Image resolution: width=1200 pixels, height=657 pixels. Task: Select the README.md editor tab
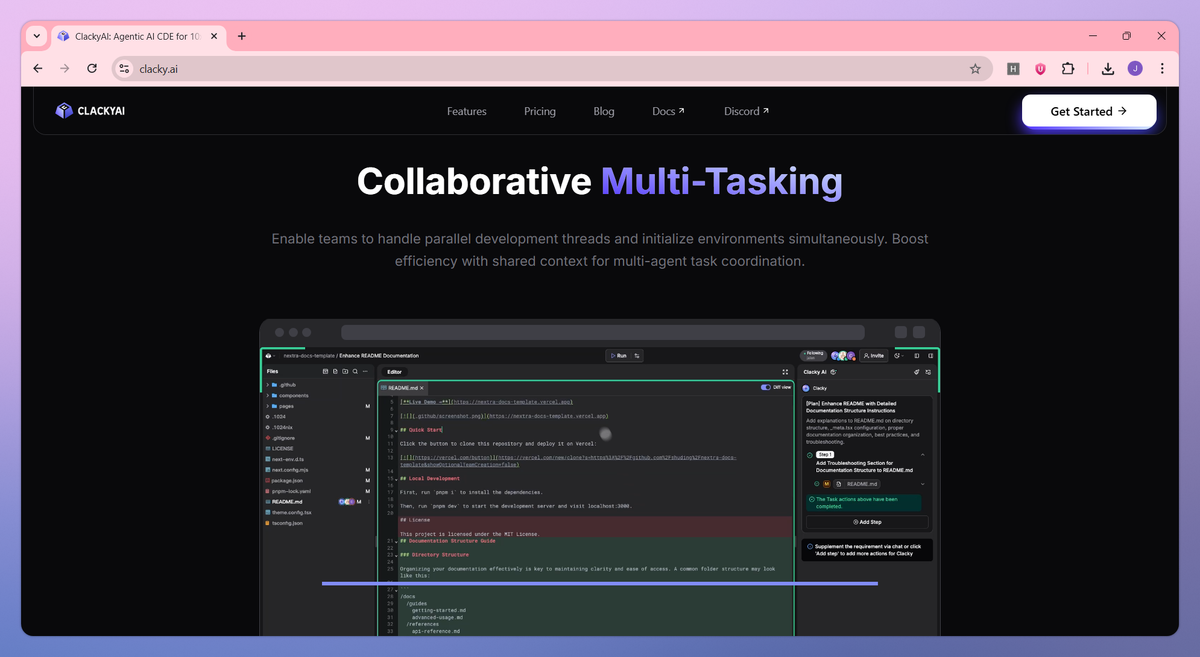(402, 388)
